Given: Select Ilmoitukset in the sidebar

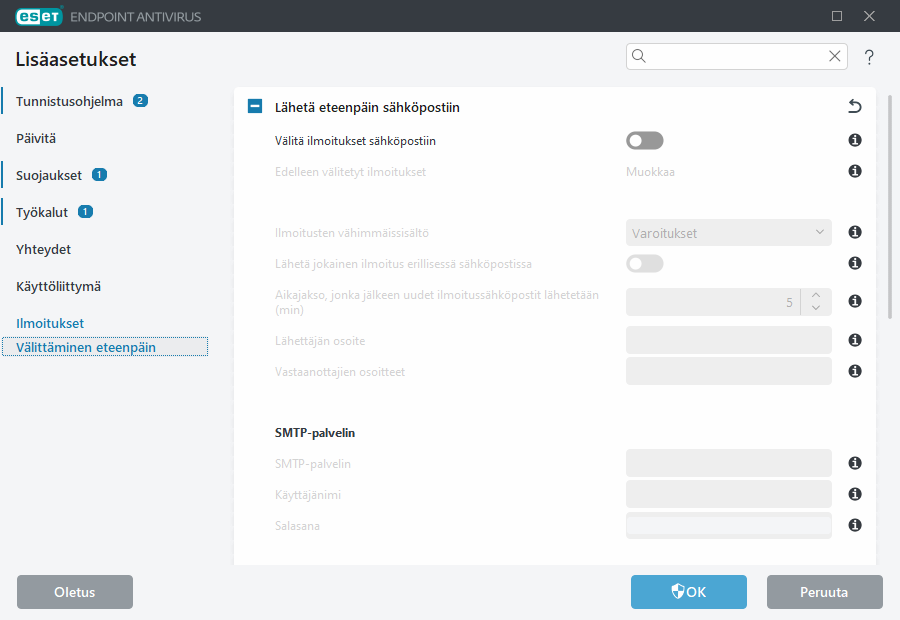Looking at the screenshot, I should point(50,323).
